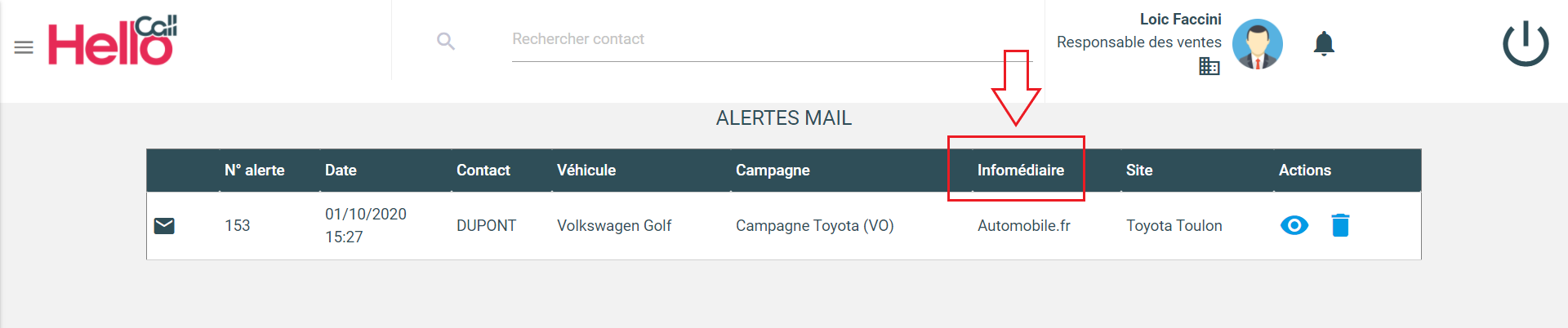Click the power logout icon
Screen dimensions: 1568x328
tap(1525, 44)
